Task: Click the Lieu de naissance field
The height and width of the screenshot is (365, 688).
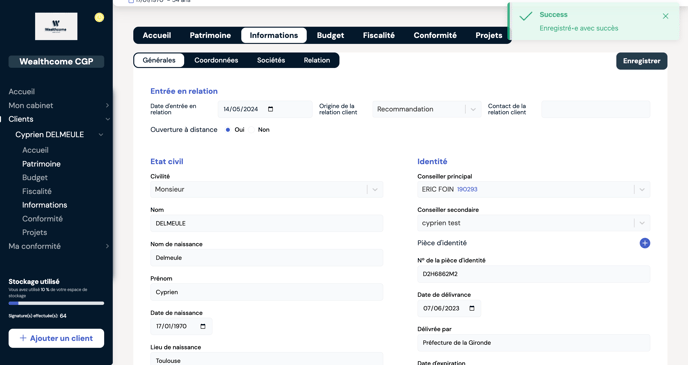Action: pos(267,360)
